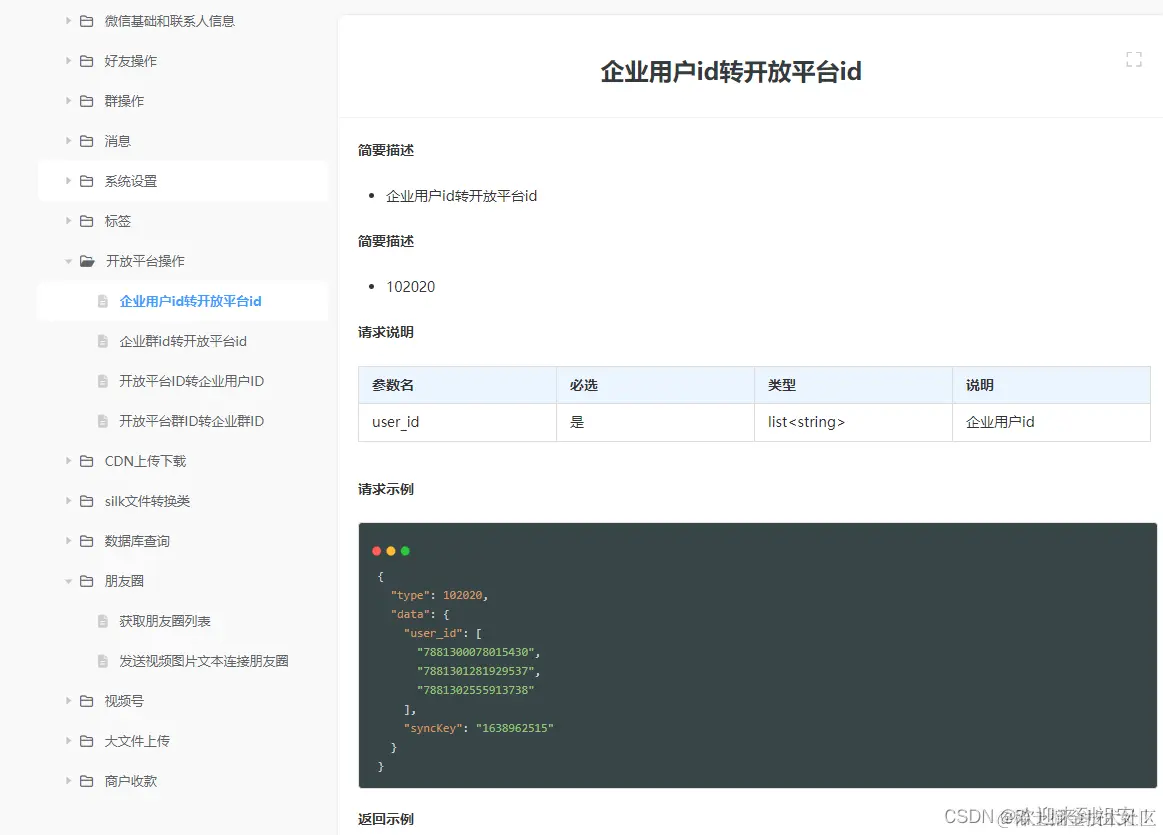Open 获取朋友圈列表 page
Viewport: 1163px width, 835px height.
click(165, 621)
